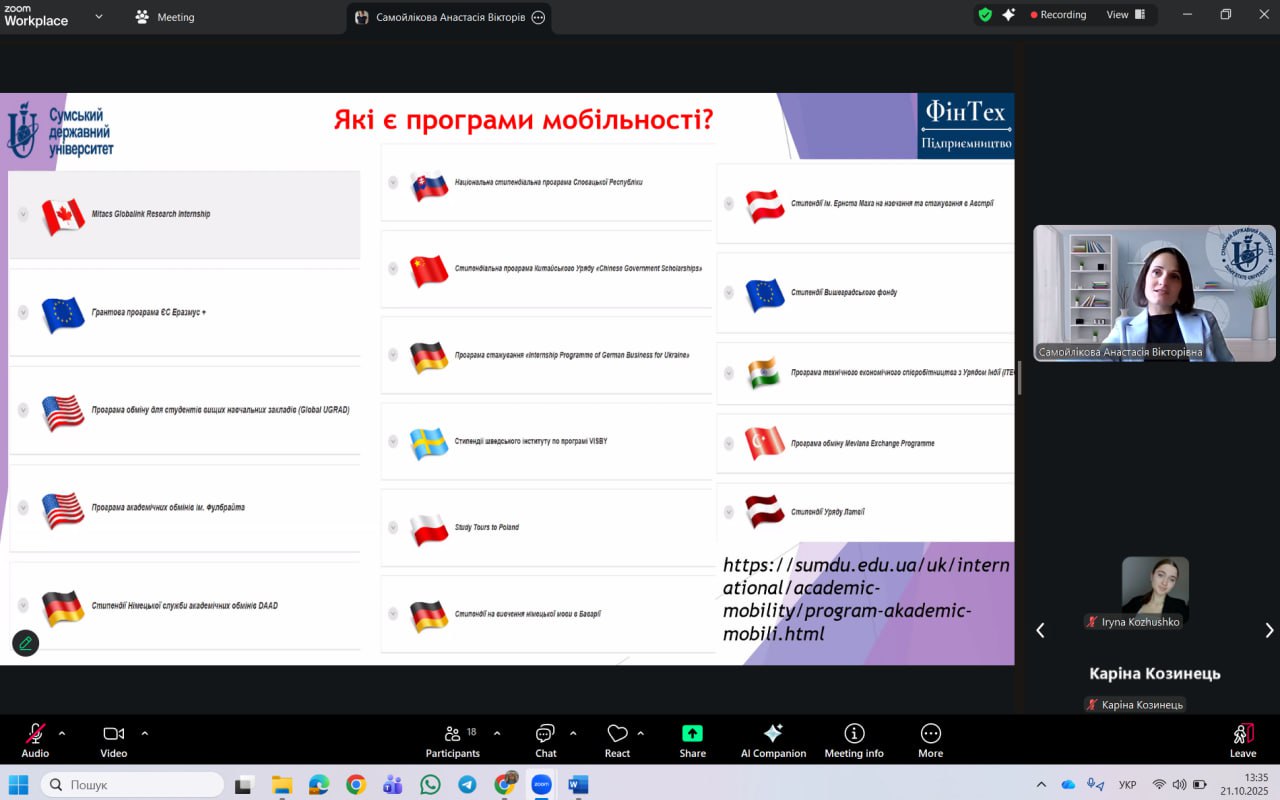Expand the video options arrow
Viewport: 1280px width, 800px height.
click(x=144, y=733)
